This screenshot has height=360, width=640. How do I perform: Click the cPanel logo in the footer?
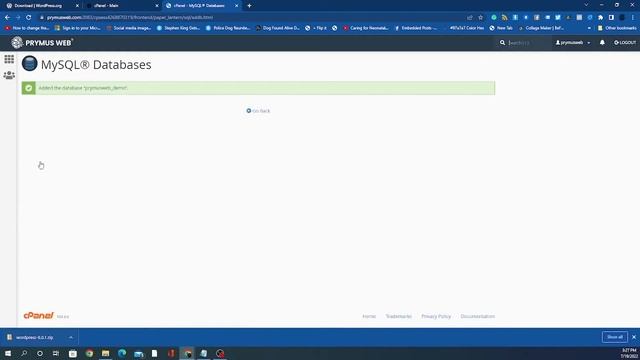38,316
